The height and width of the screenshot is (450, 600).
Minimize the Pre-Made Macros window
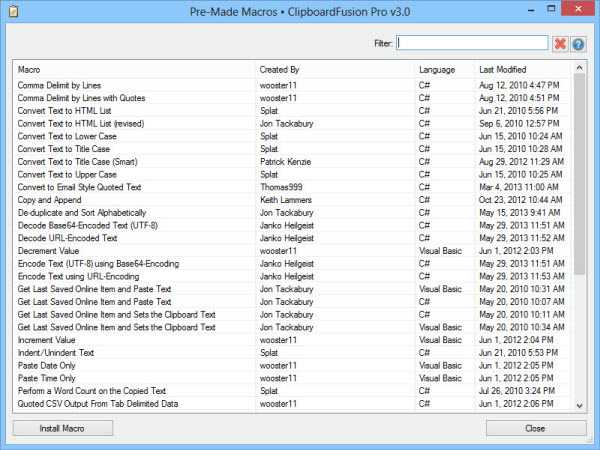(x=531, y=10)
